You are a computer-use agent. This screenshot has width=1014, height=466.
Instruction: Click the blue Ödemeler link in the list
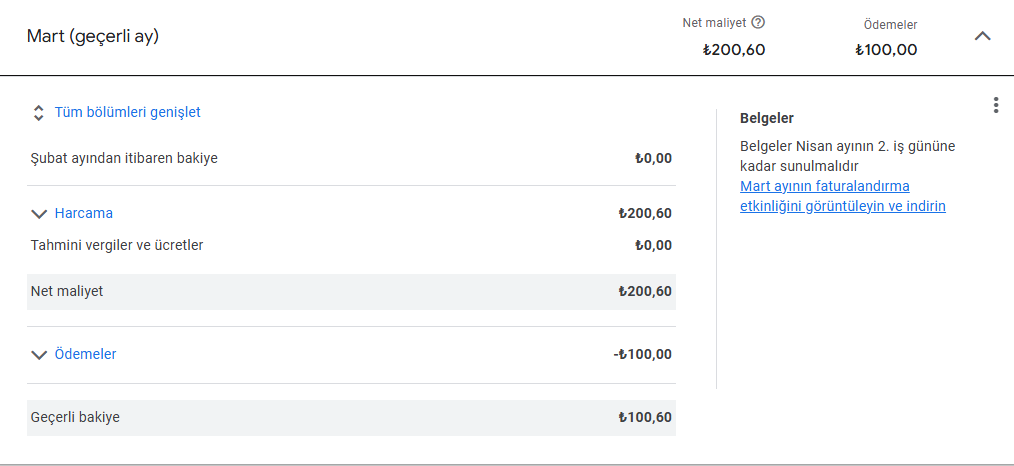[x=85, y=354]
